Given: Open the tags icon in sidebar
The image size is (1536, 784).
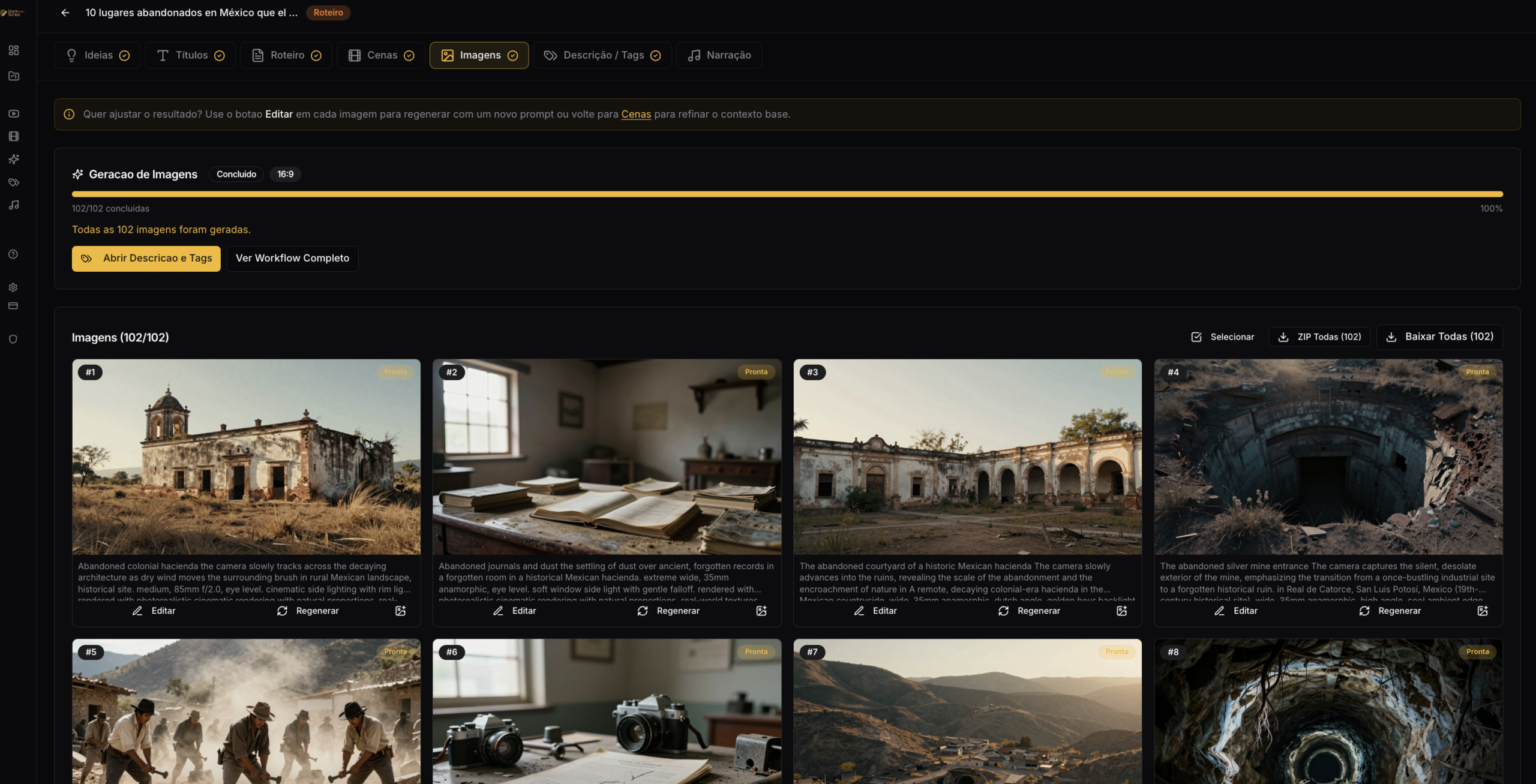Looking at the screenshot, I should (x=14, y=182).
